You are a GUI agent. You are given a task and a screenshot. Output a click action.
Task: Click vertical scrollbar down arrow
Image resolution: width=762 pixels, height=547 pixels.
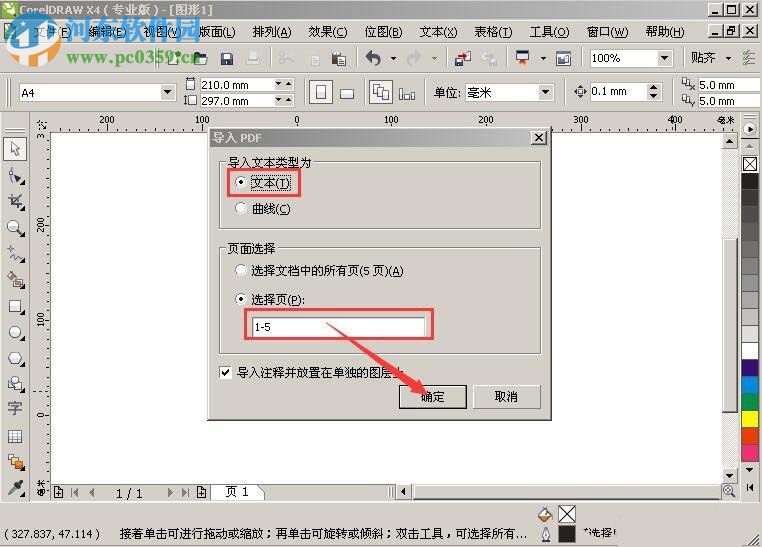click(729, 476)
